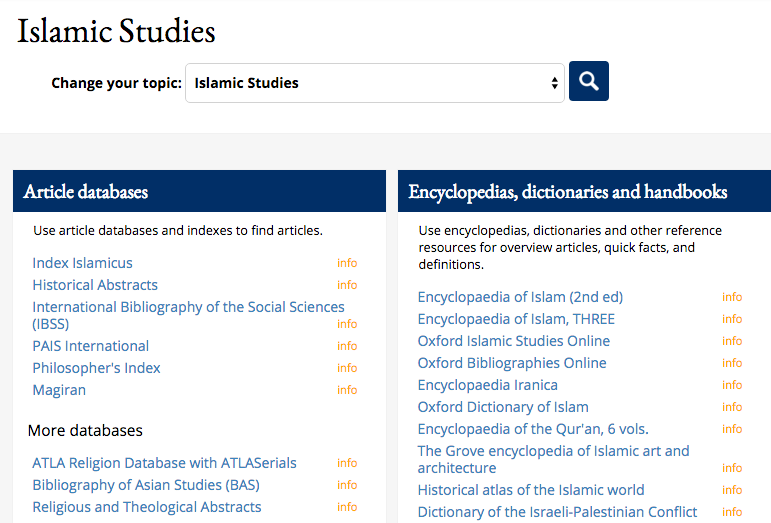
Task: Open the Magiran database link
Action: (59, 390)
